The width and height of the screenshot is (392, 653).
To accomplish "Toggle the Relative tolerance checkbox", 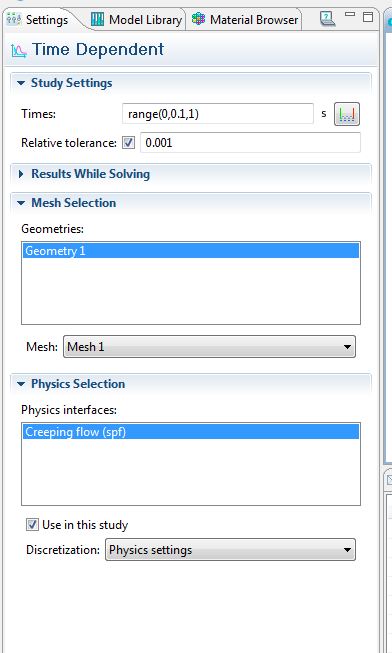I will click(x=128, y=143).
